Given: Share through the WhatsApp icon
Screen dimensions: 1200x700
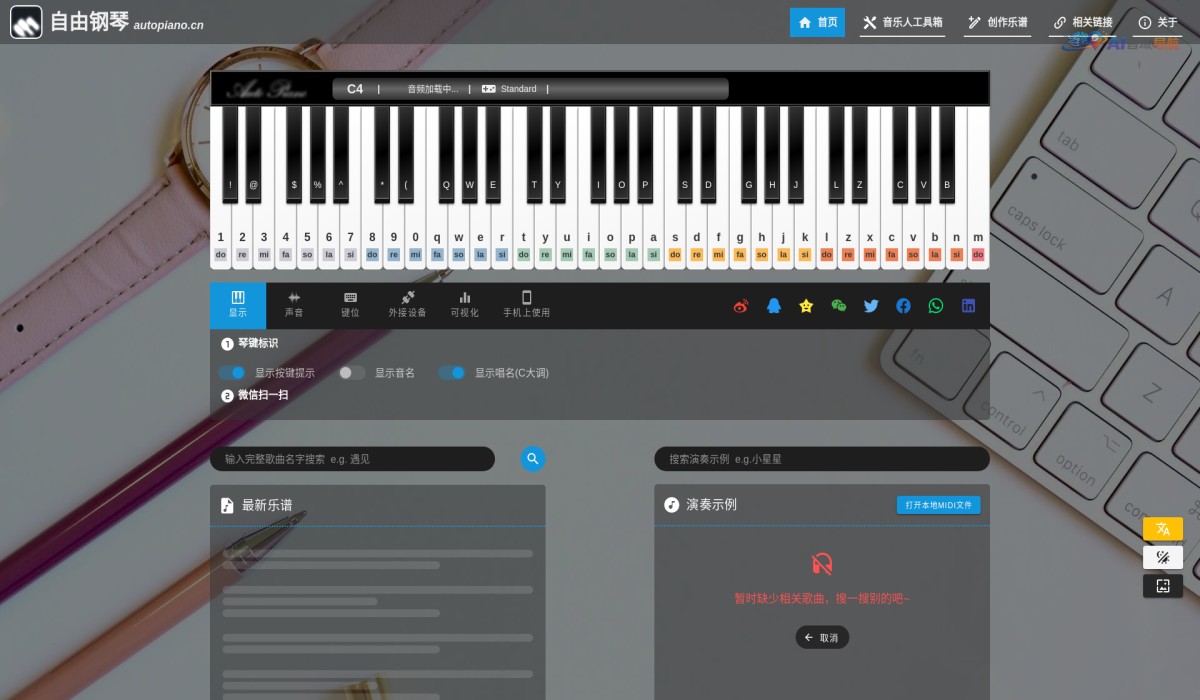Looking at the screenshot, I should coord(935,306).
